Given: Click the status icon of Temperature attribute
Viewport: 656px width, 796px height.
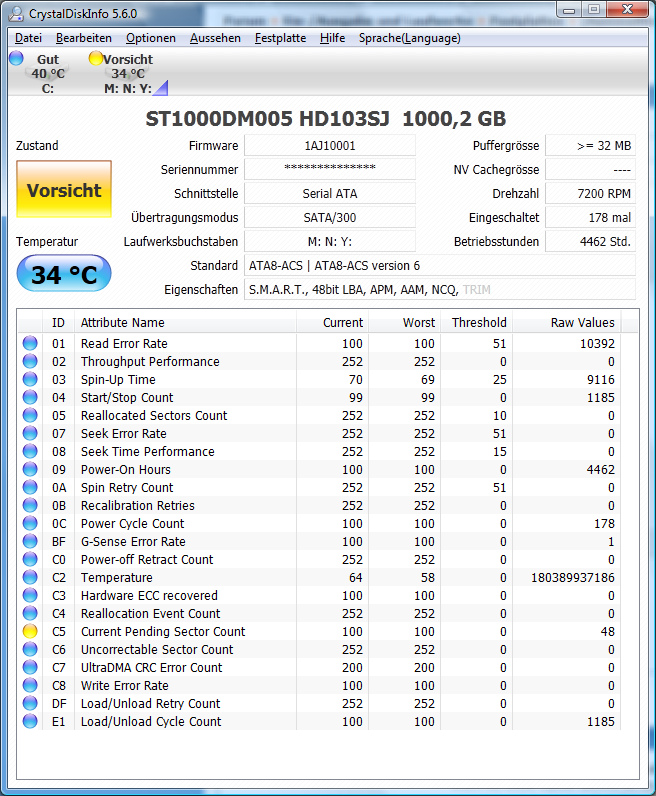Looking at the screenshot, I should point(30,577).
